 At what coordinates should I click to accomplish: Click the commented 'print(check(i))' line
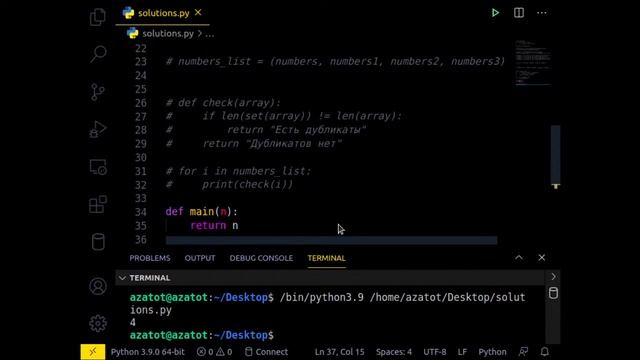[x=229, y=184]
